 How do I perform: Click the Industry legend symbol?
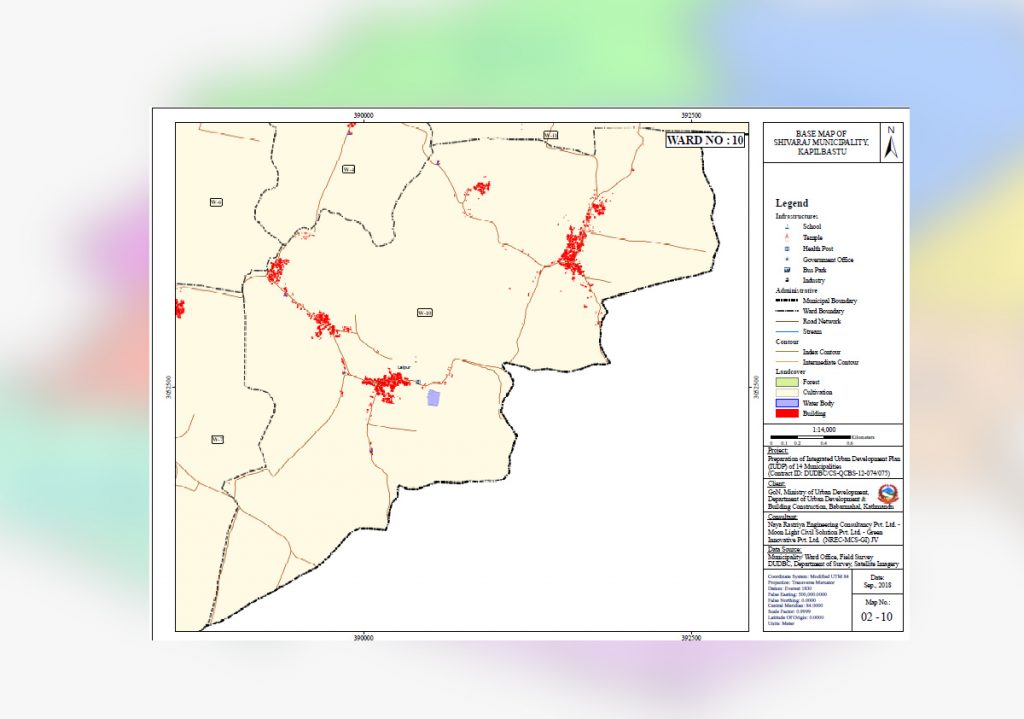click(787, 280)
